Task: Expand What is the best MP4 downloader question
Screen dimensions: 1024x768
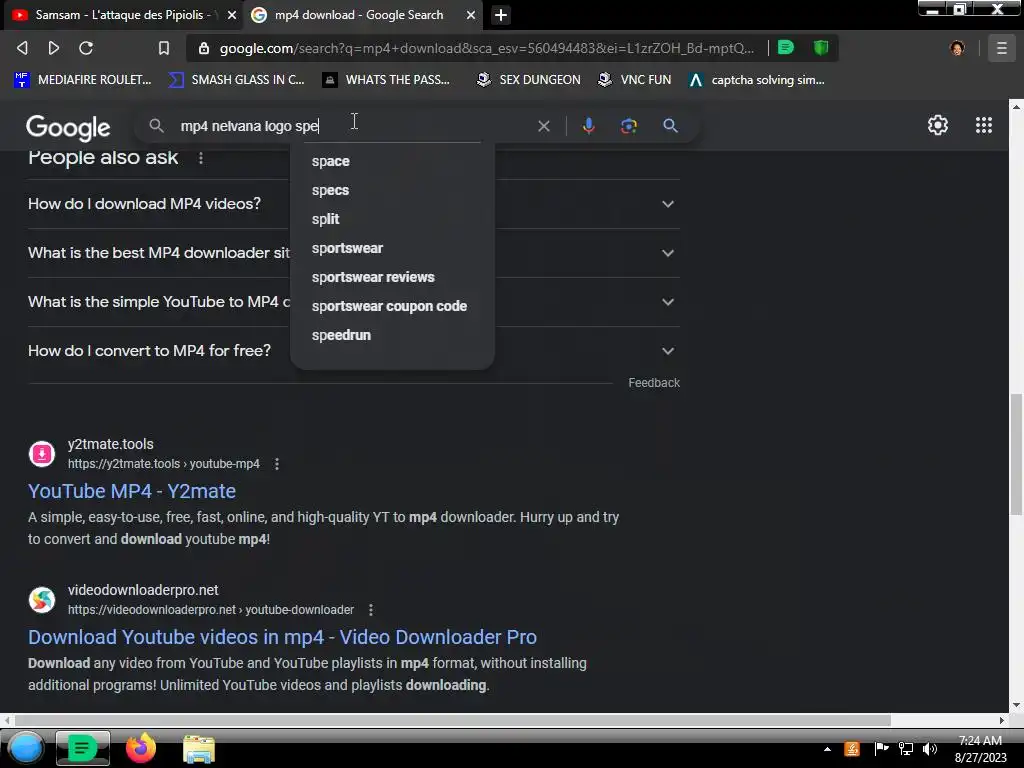Action: [353, 253]
